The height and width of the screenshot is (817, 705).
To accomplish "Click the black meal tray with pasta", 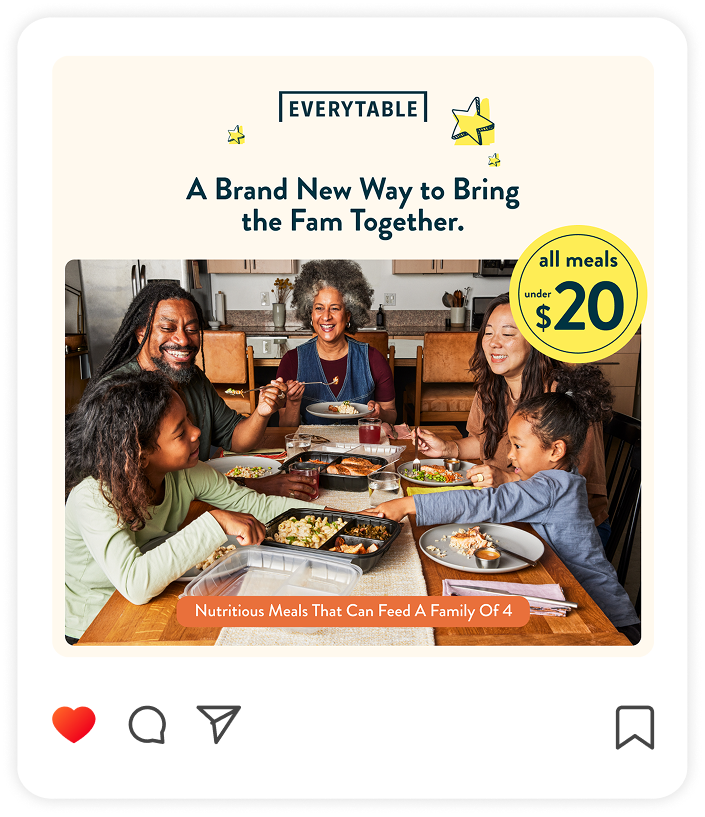I will coord(329,538).
